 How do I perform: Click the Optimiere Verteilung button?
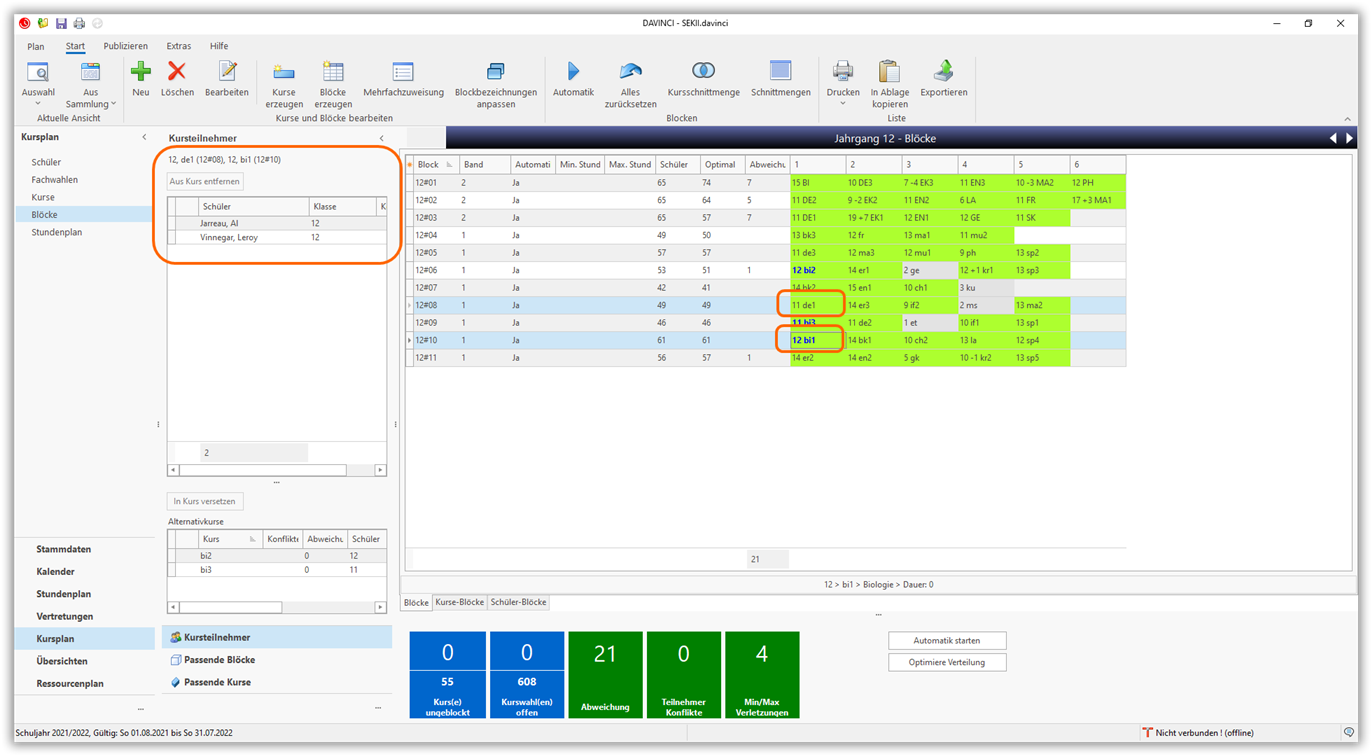tap(946, 662)
